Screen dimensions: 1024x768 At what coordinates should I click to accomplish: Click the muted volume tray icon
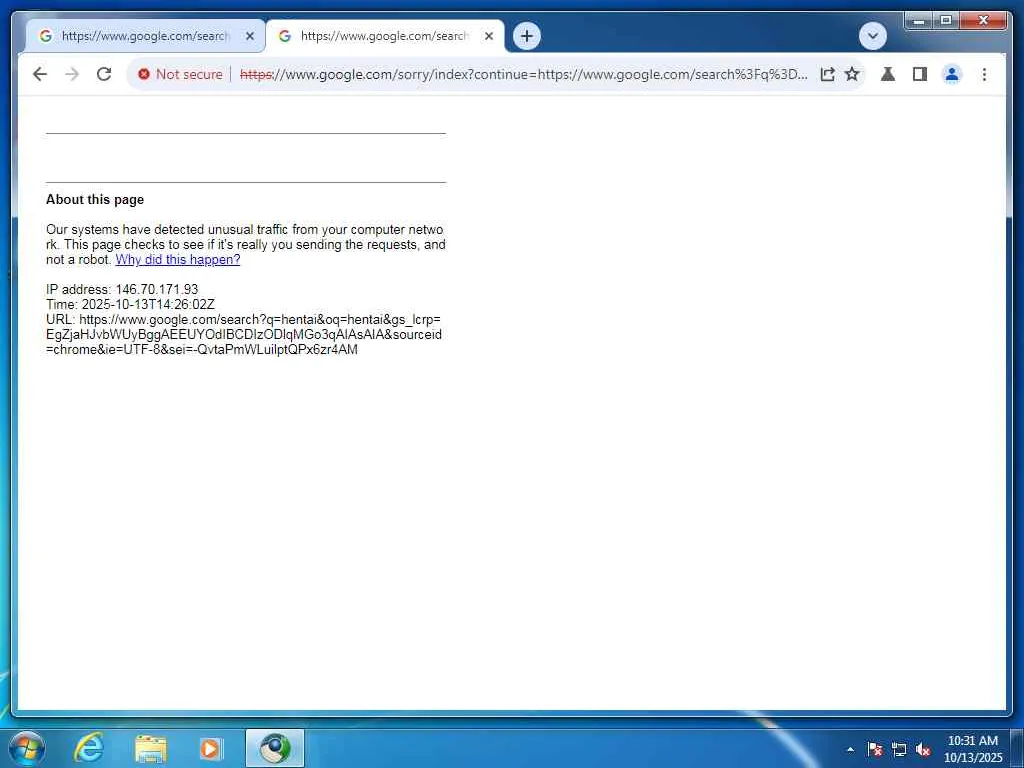point(922,749)
